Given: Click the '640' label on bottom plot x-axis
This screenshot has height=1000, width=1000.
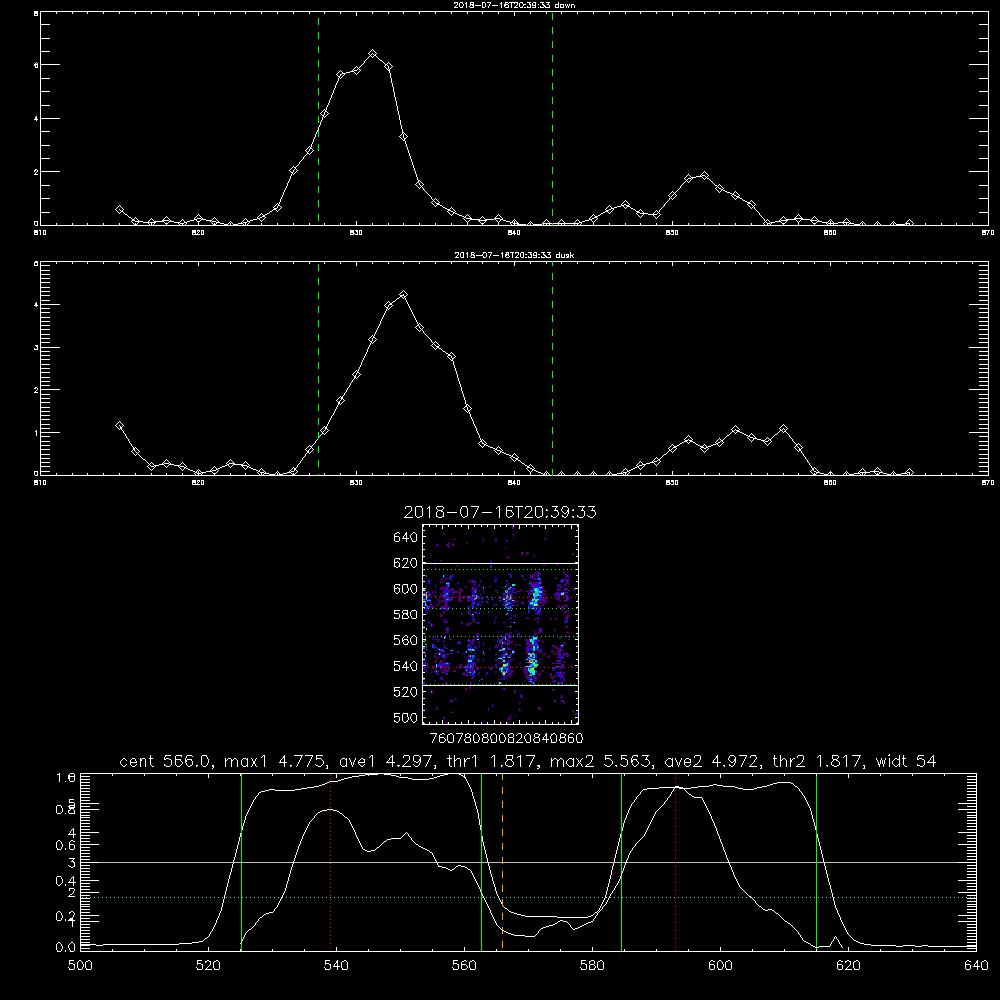Looking at the screenshot, I should coord(976,966).
